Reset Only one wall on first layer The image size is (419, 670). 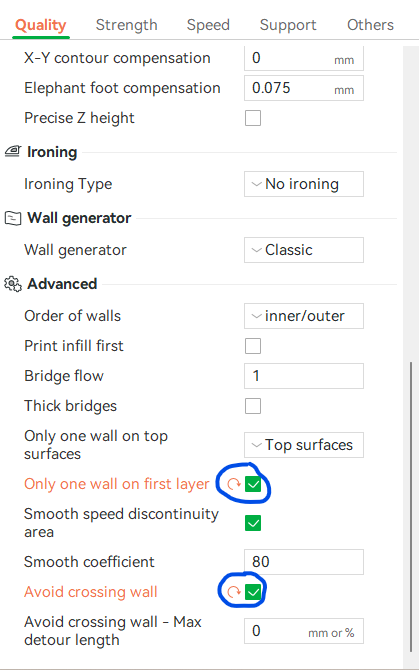click(234, 484)
